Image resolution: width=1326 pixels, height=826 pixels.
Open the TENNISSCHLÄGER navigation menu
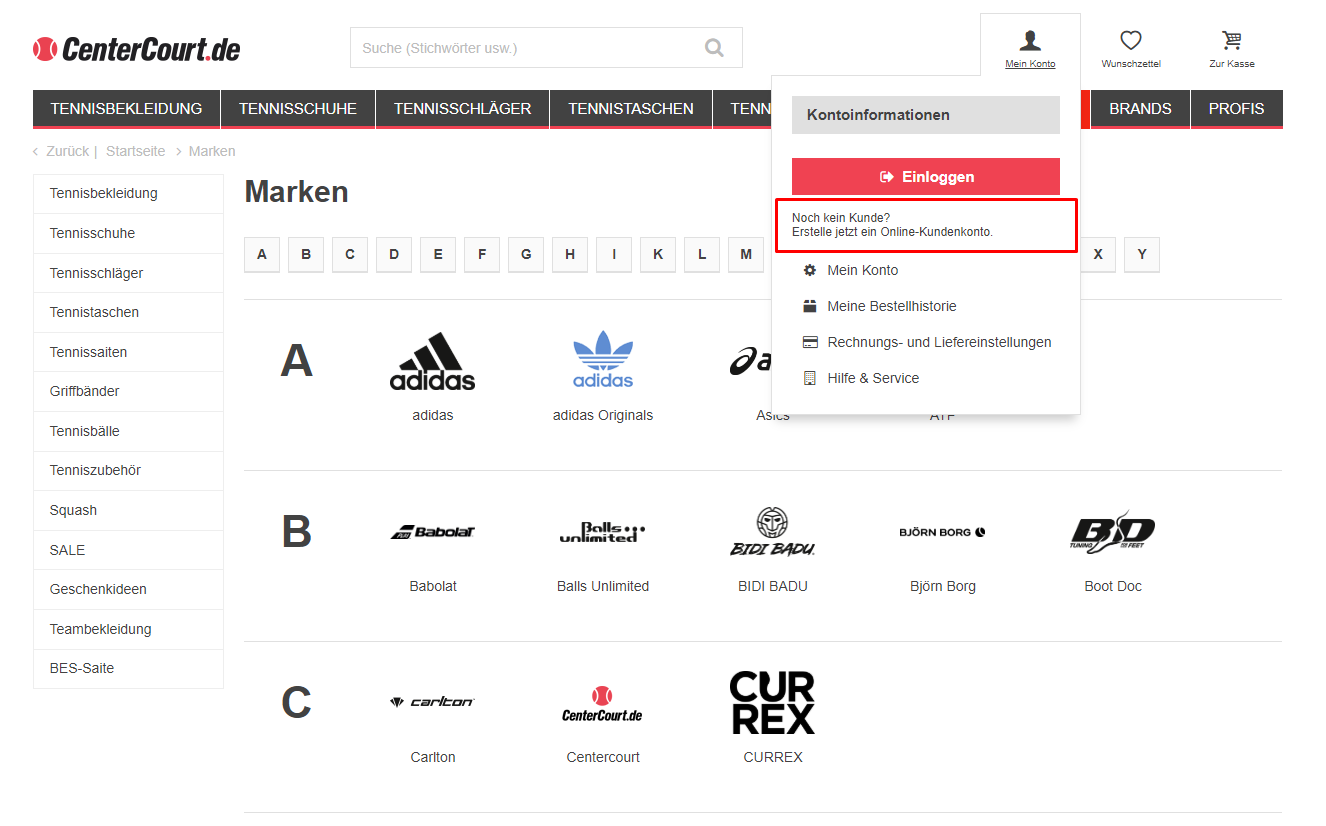click(463, 109)
